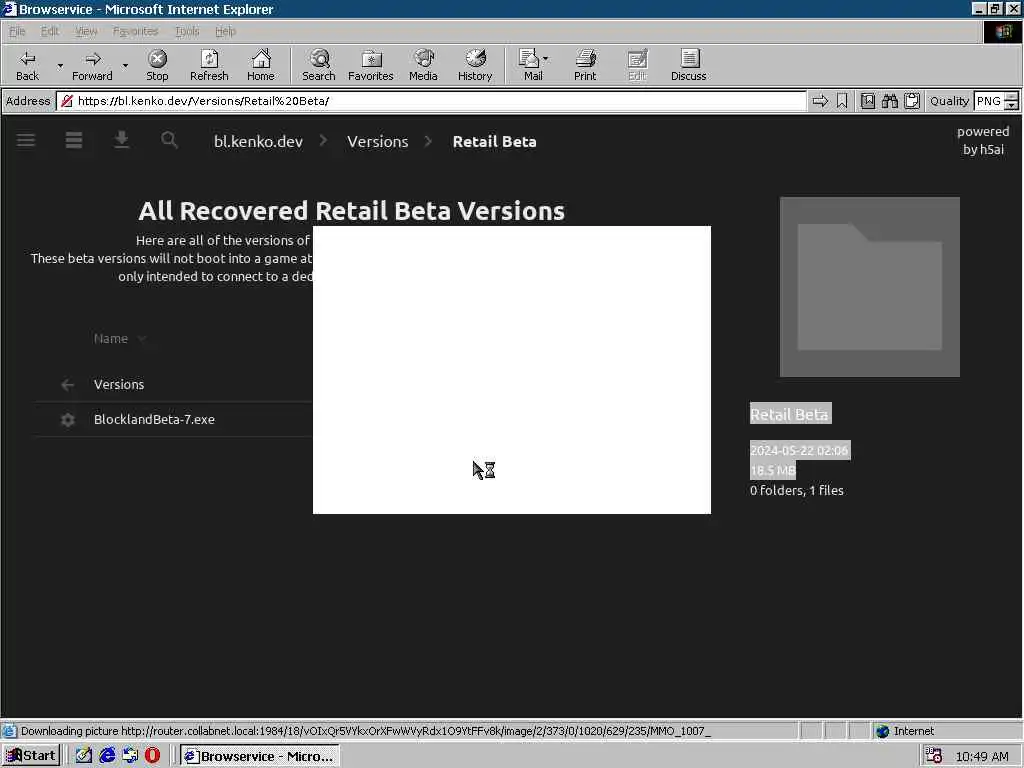1024x768 pixels.
Task: Open the Mail dropdown arrow
Action: tap(546, 59)
